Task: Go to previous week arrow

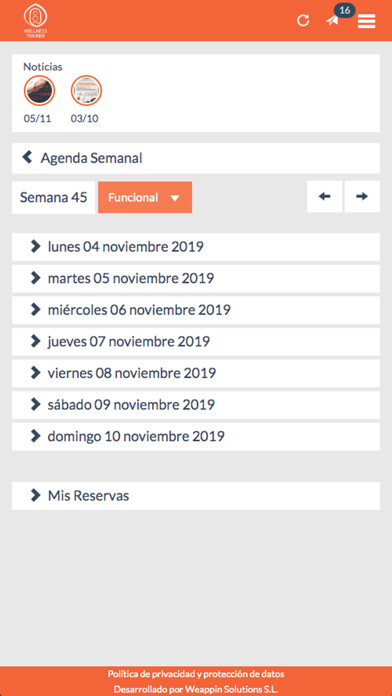Action: click(x=325, y=196)
